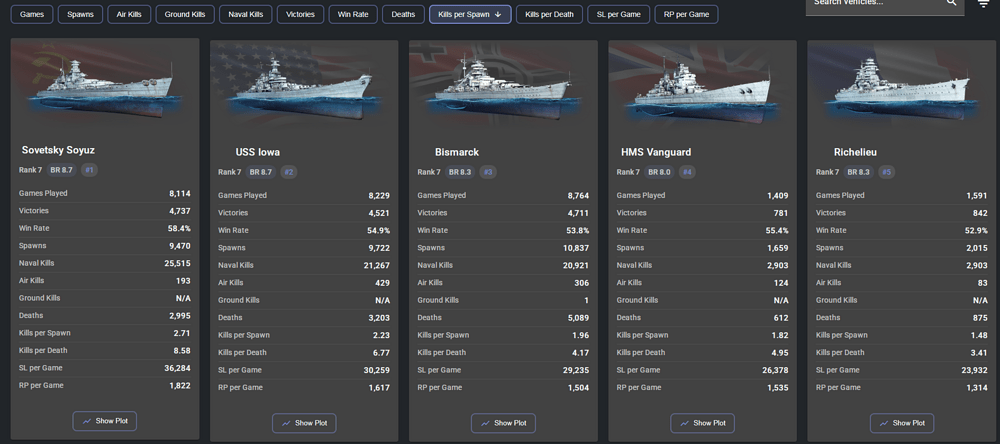This screenshot has height=444, width=1000.
Task: Select USS Iowa naval kills 21,267
Action: [377, 265]
